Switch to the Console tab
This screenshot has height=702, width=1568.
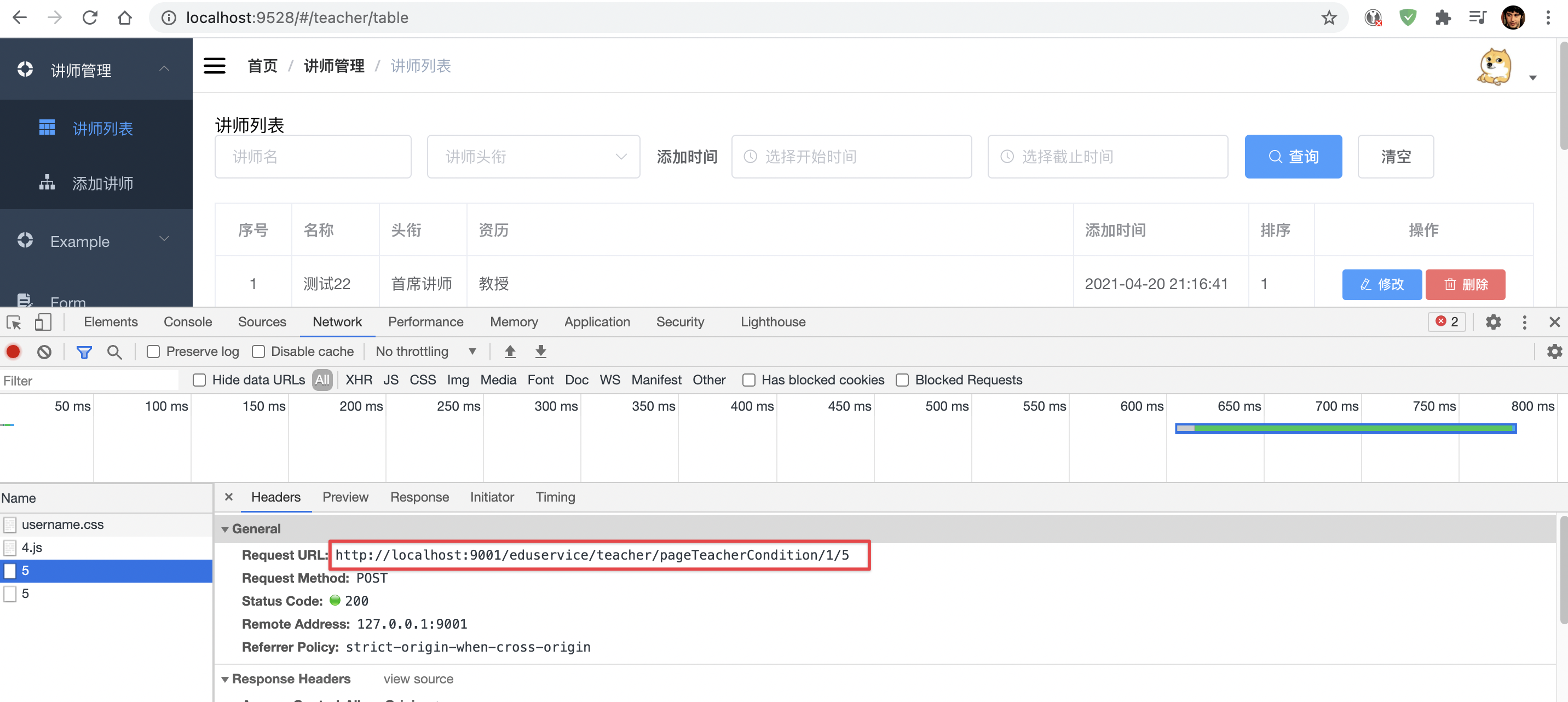pyautogui.click(x=187, y=322)
